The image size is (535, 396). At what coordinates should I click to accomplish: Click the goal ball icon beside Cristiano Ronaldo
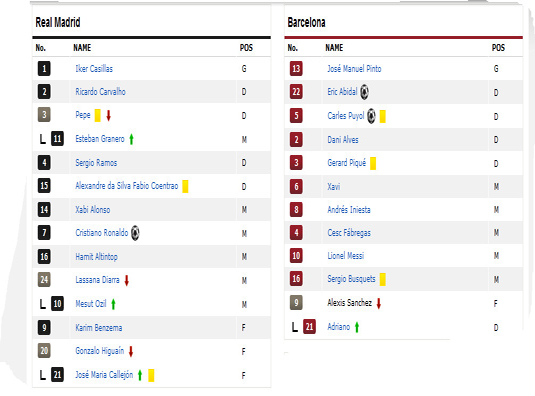pyautogui.click(x=135, y=233)
